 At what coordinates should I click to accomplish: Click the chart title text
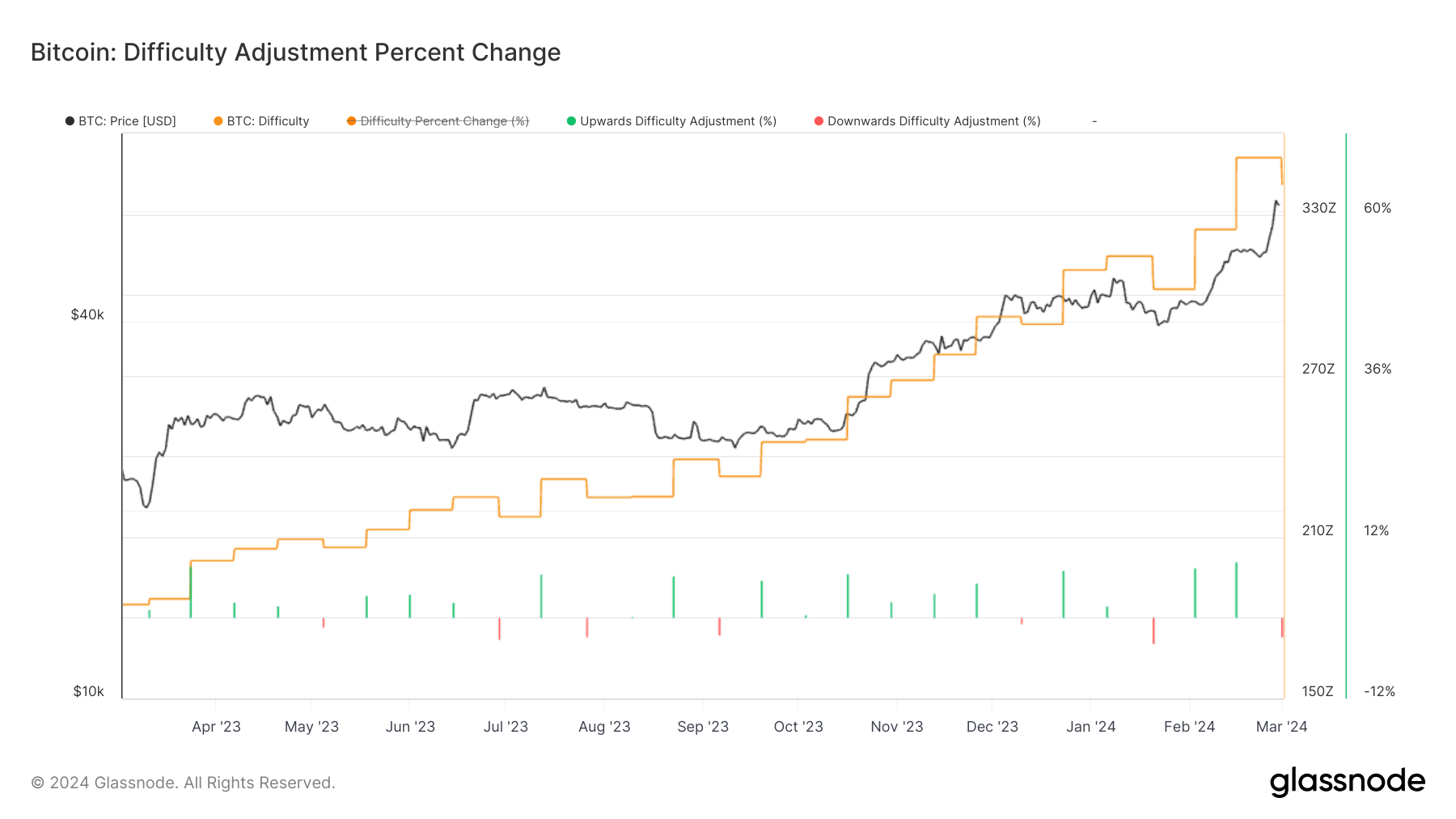pyautogui.click(x=295, y=53)
